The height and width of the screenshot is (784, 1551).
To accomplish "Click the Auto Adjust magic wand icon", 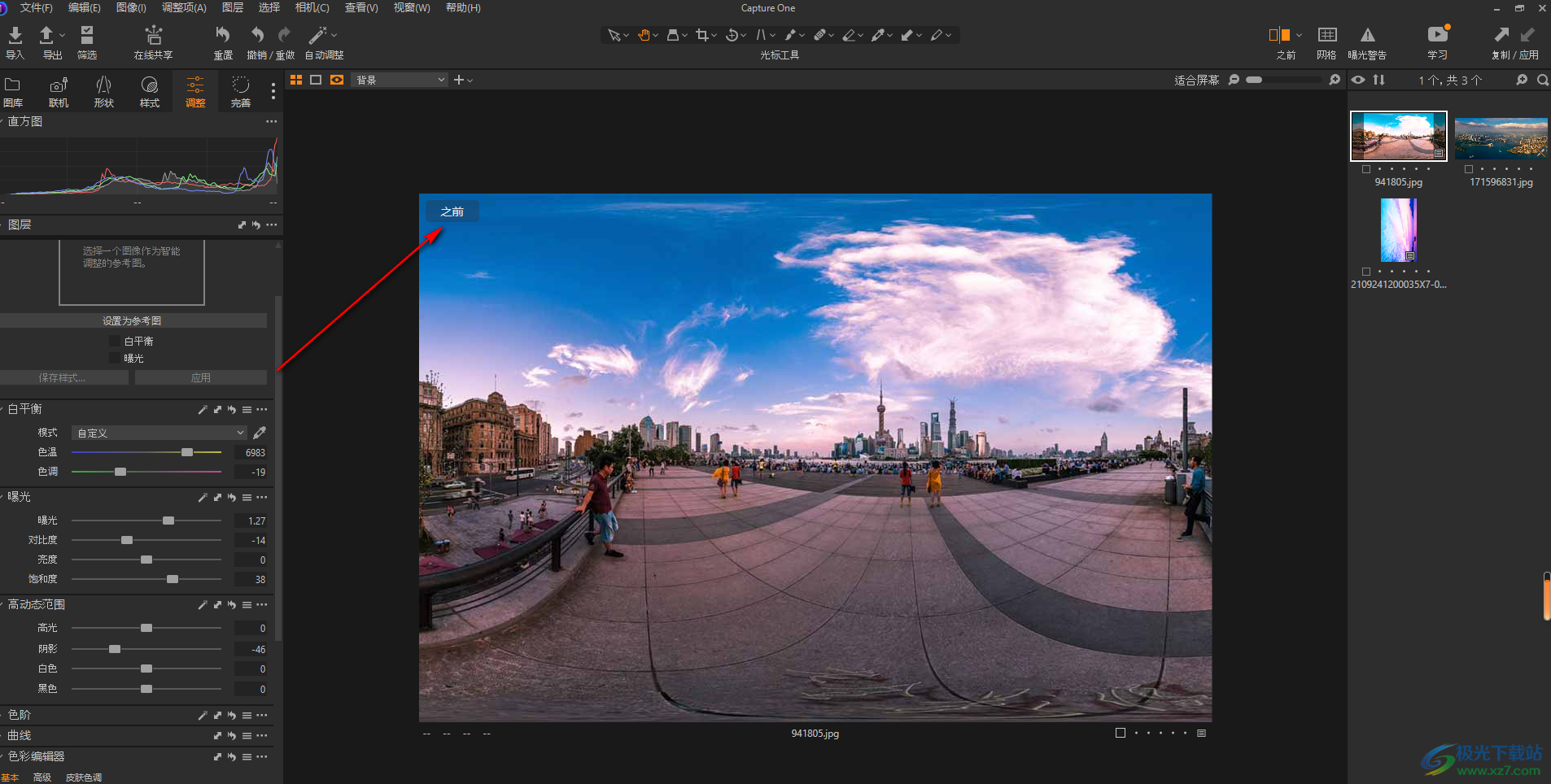I will [x=317, y=36].
